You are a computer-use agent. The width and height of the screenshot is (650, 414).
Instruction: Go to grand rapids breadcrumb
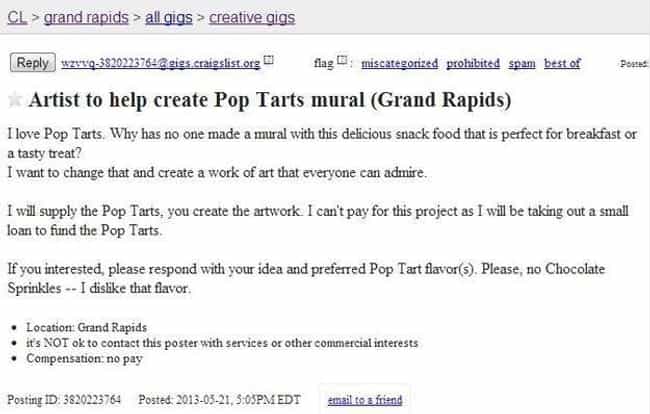coord(86,17)
